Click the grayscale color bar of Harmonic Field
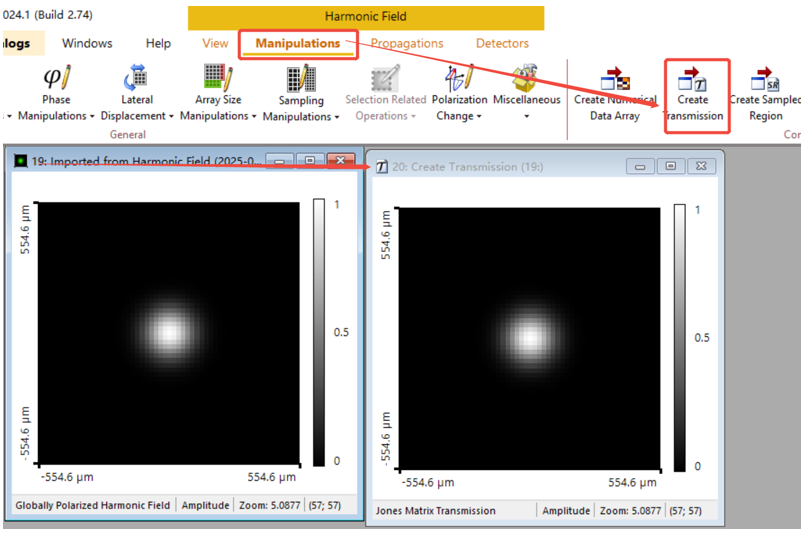The width and height of the screenshot is (806, 533). pos(319,331)
